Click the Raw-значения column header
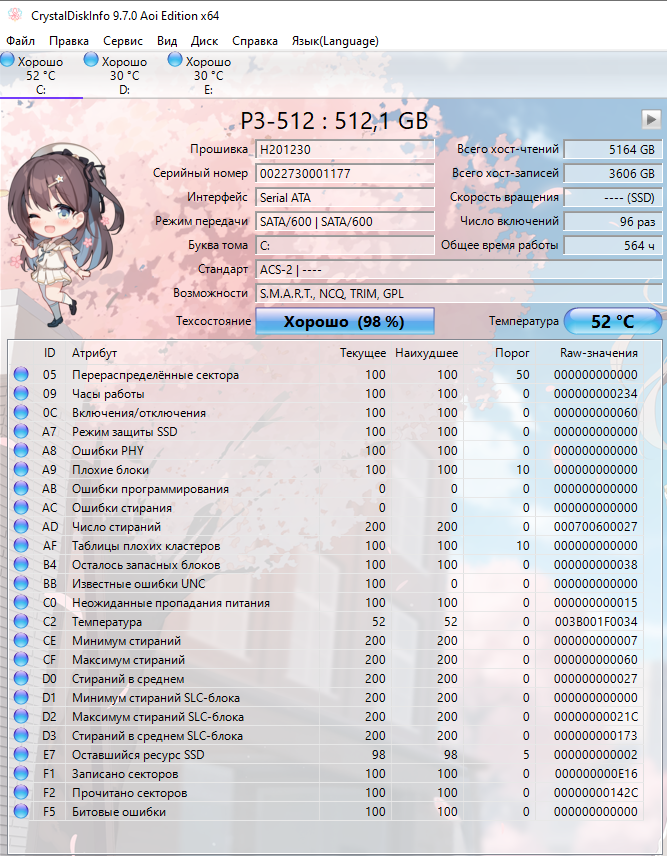The image size is (667, 856). tap(599, 353)
